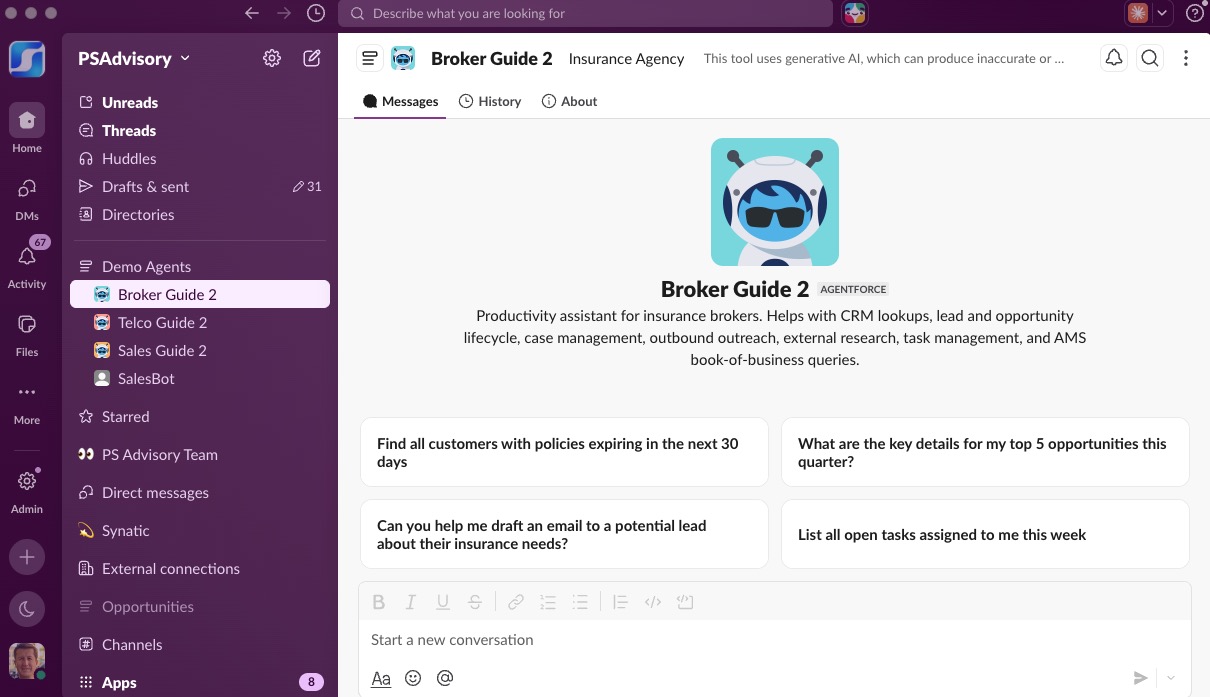Select Sales Guide 2 agent
Viewport: 1210px width, 697px height.
(x=200, y=350)
